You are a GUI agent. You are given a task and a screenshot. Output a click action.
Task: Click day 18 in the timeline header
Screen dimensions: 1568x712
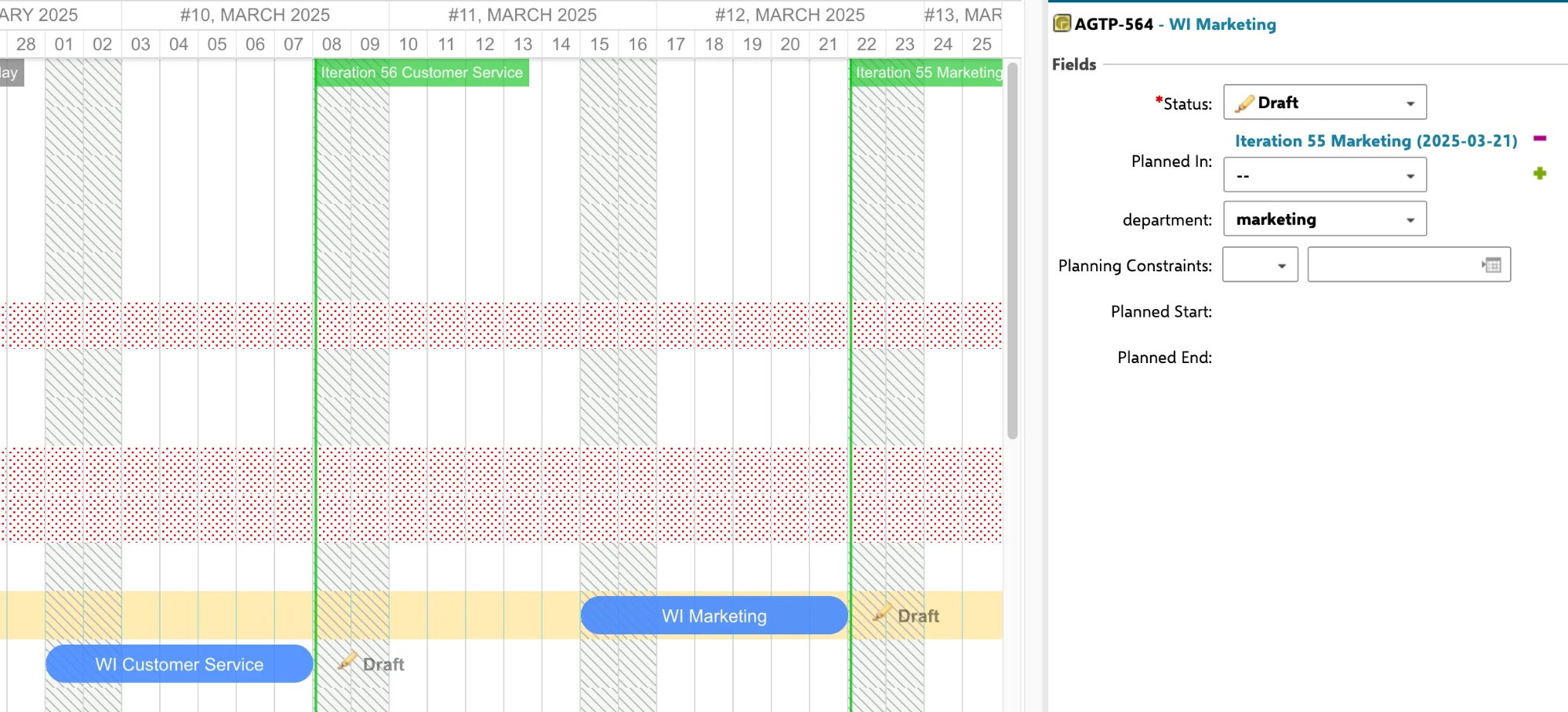tap(713, 44)
